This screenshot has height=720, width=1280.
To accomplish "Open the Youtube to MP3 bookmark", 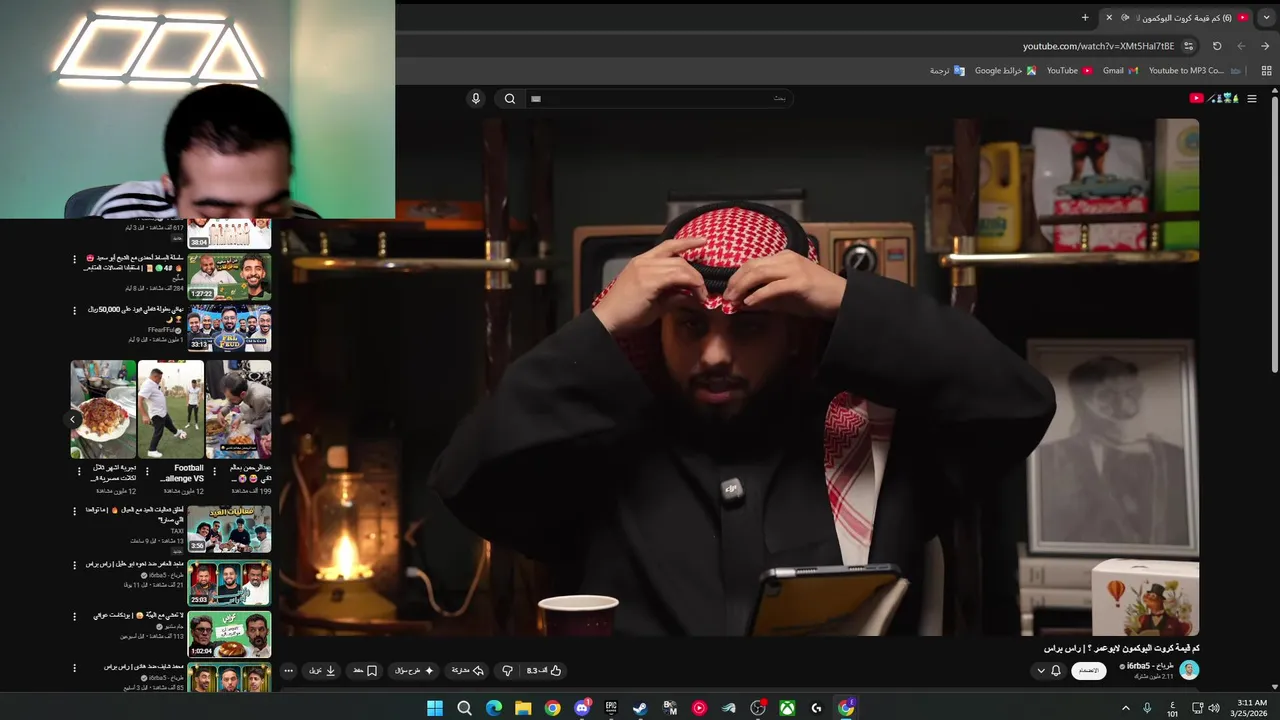I will tap(1195, 71).
